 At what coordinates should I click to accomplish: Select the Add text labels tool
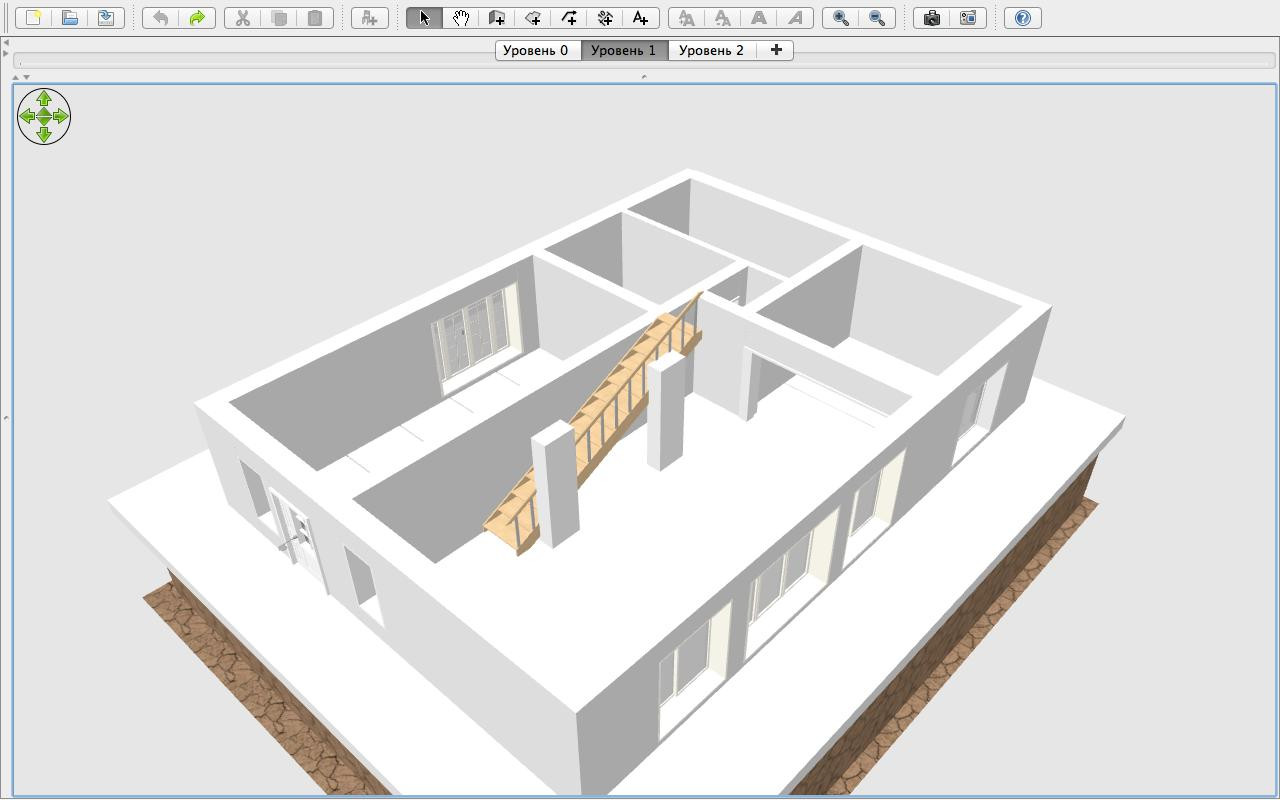pos(641,18)
